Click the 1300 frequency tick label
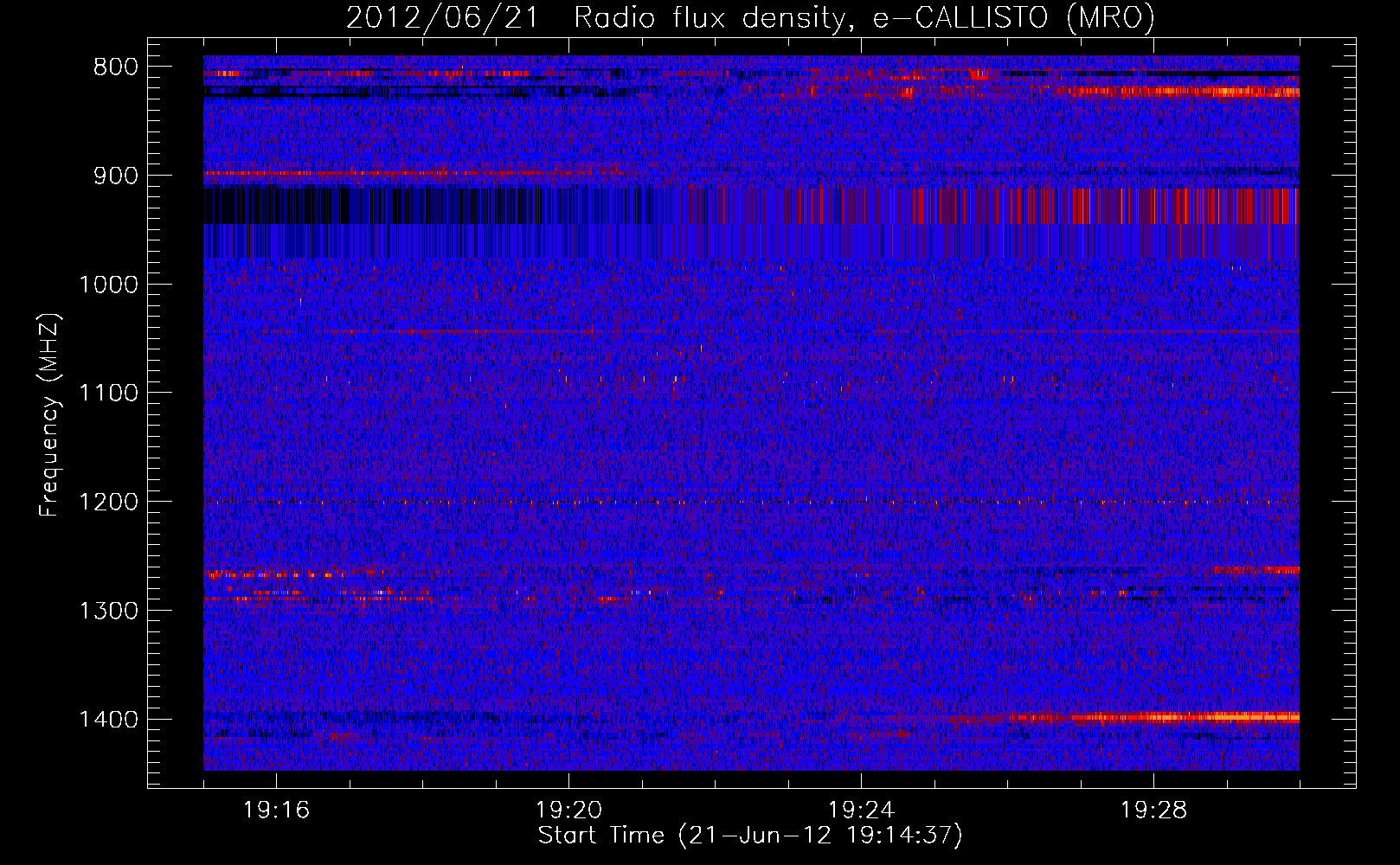1400x865 pixels. (109, 611)
